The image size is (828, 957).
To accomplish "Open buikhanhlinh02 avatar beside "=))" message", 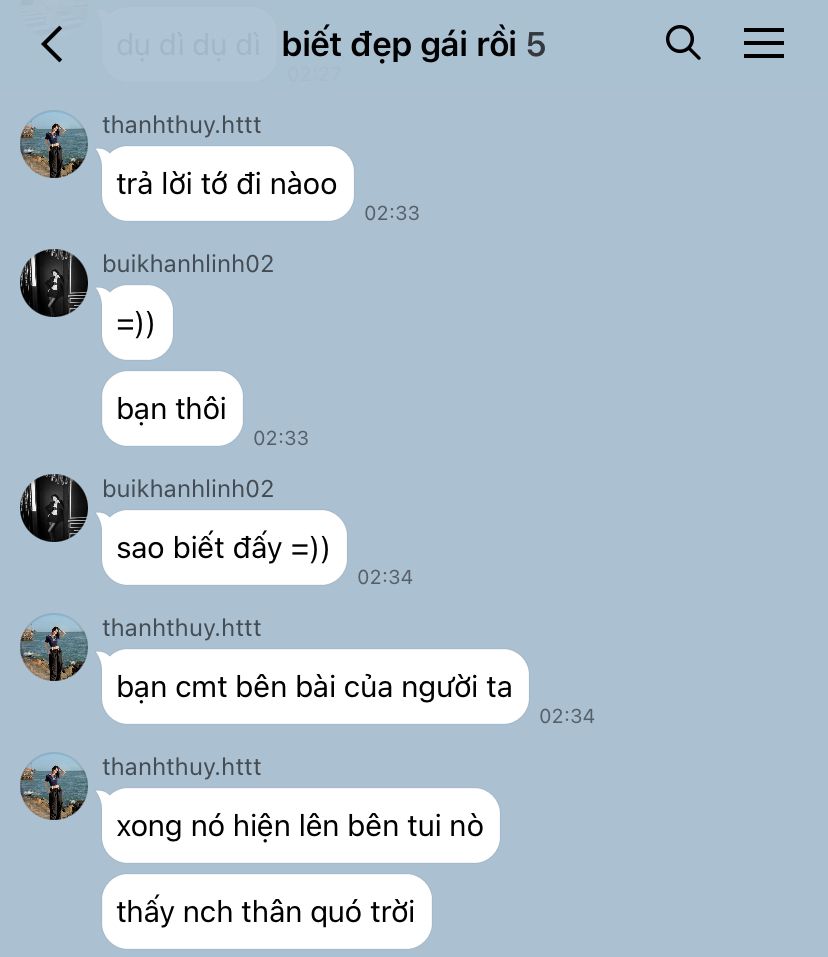I will pos(54,283).
